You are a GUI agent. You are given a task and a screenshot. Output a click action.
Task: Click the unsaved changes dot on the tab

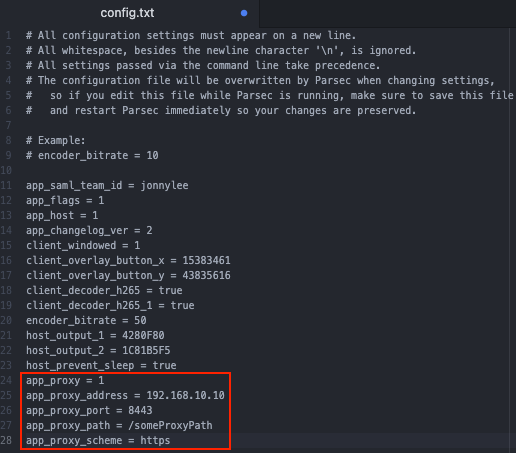pos(244,13)
